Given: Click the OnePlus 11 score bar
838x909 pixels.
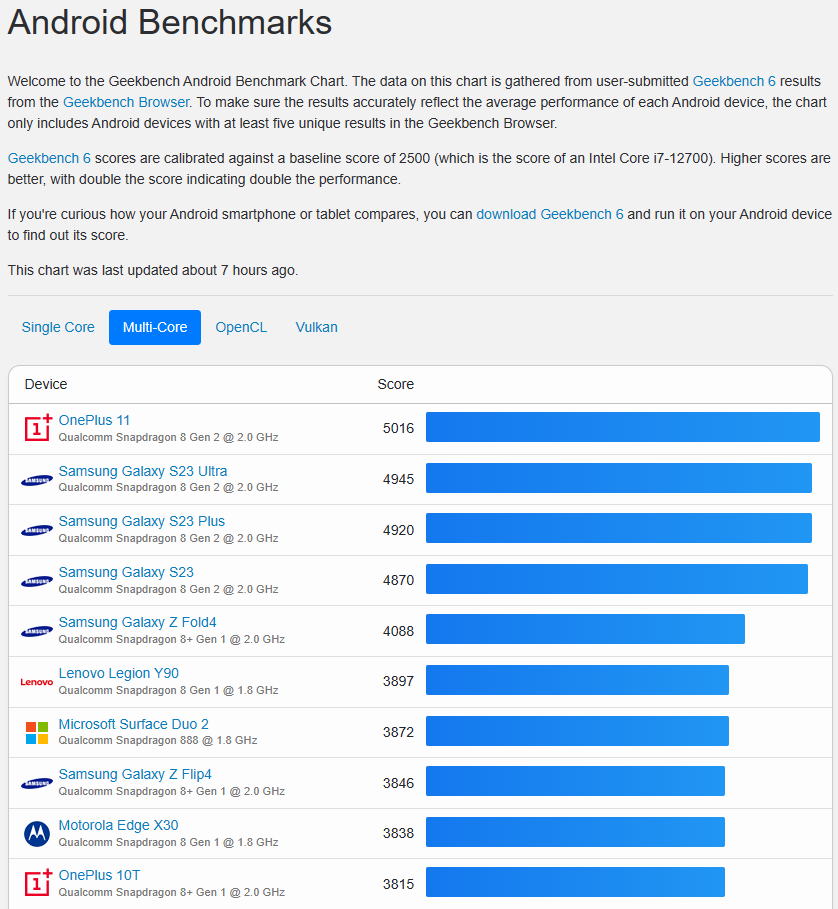Looking at the screenshot, I should tap(622, 427).
